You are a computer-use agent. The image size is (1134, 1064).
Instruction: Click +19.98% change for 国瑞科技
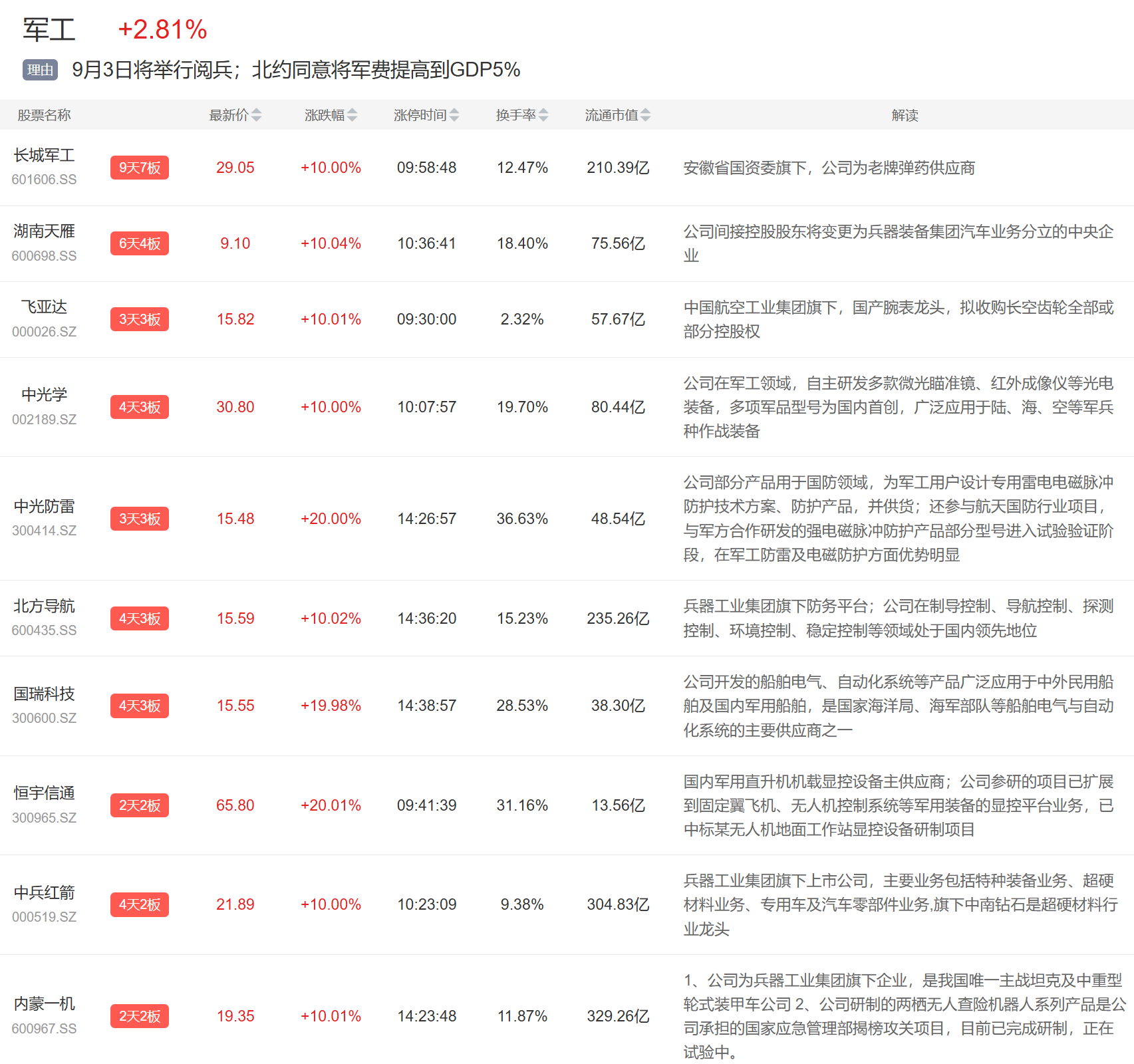pyautogui.click(x=331, y=706)
